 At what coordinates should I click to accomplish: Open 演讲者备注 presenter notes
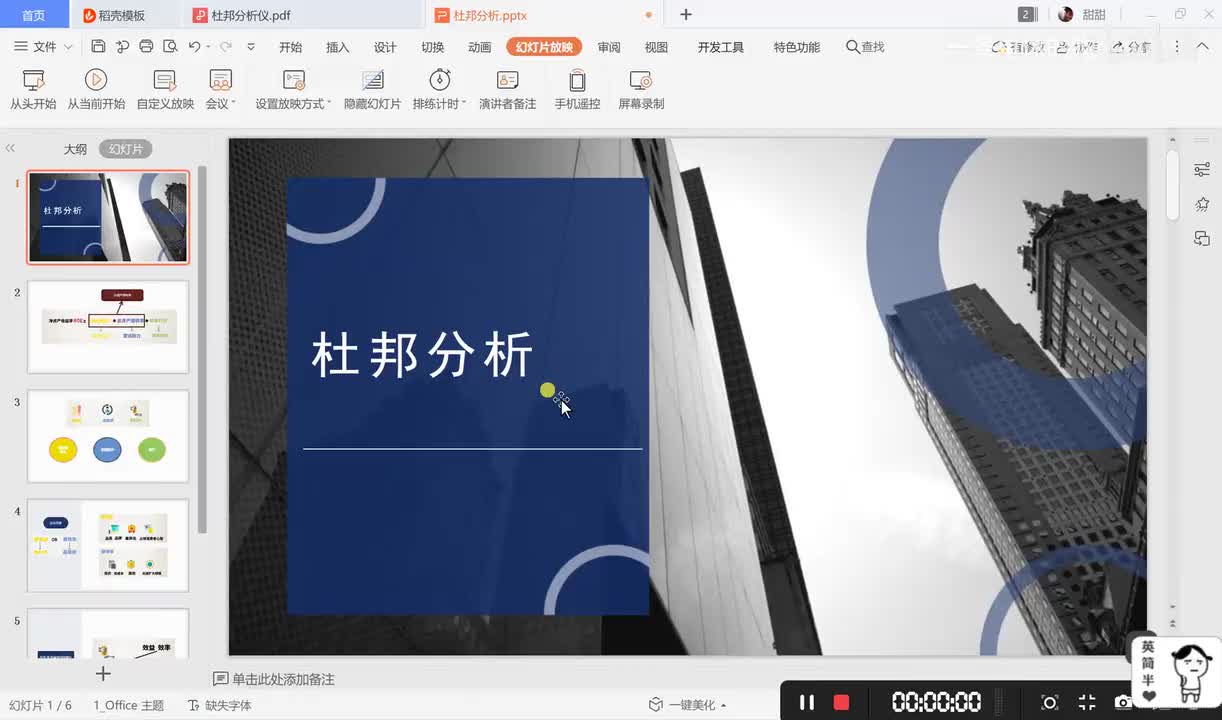(507, 89)
